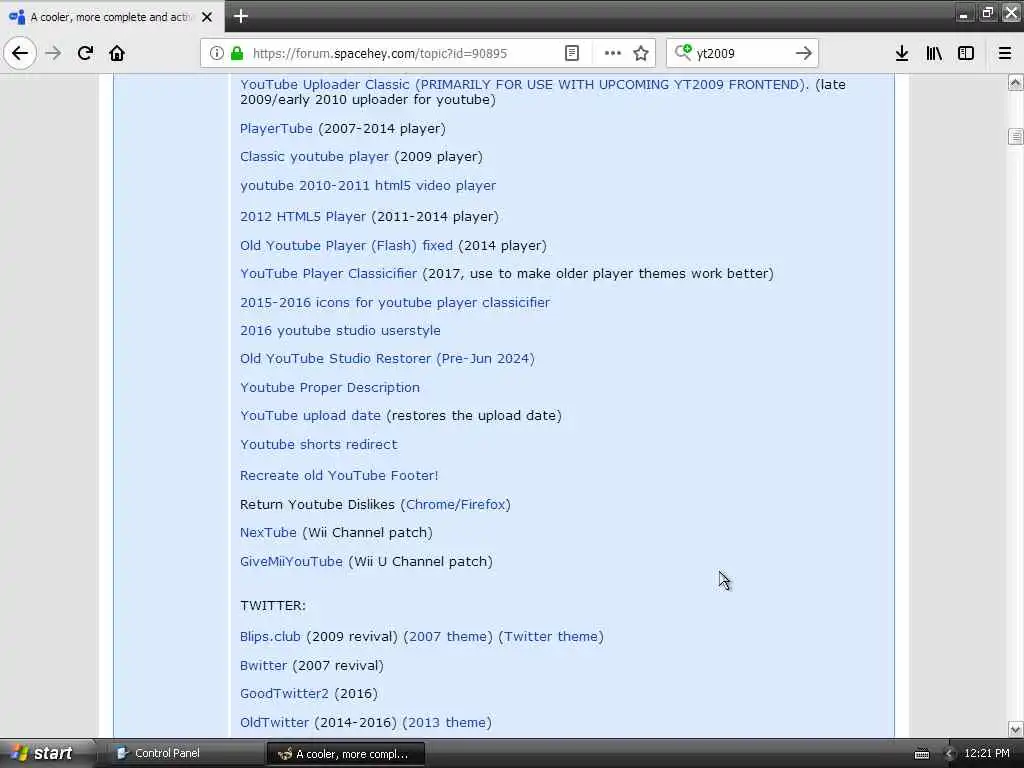Image resolution: width=1024 pixels, height=768 pixels.
Task: Open page actions three-dot menu
Action: coord(613,53)
